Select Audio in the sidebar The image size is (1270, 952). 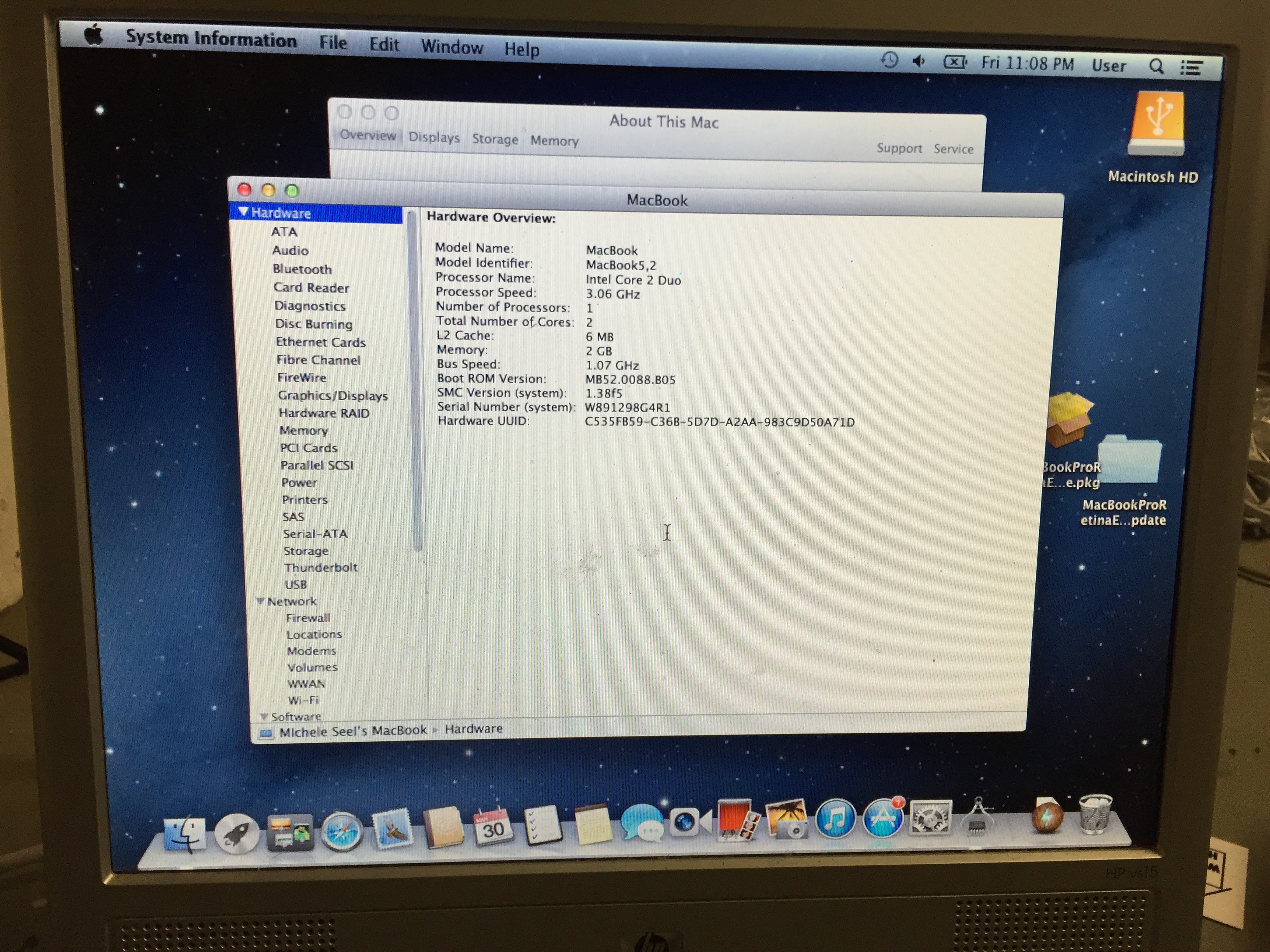click(x=291, y=251)
